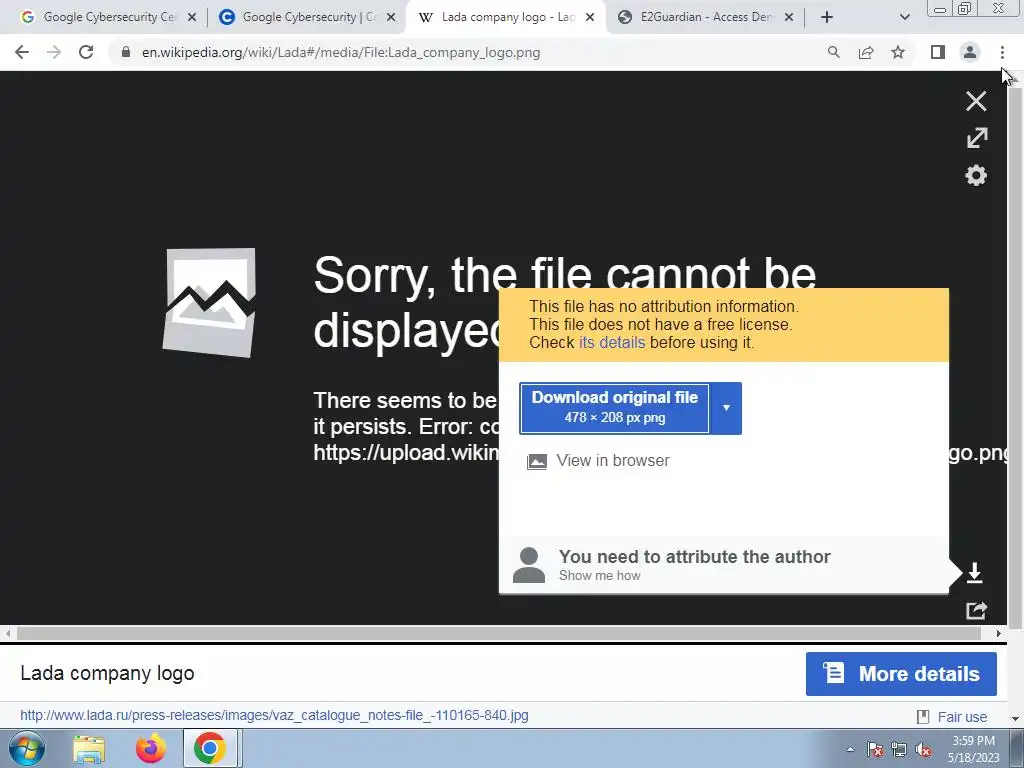This screenshot has height=768, width=1024.
Task: Open media viewer settings gear
Action: tap(976, 175)
